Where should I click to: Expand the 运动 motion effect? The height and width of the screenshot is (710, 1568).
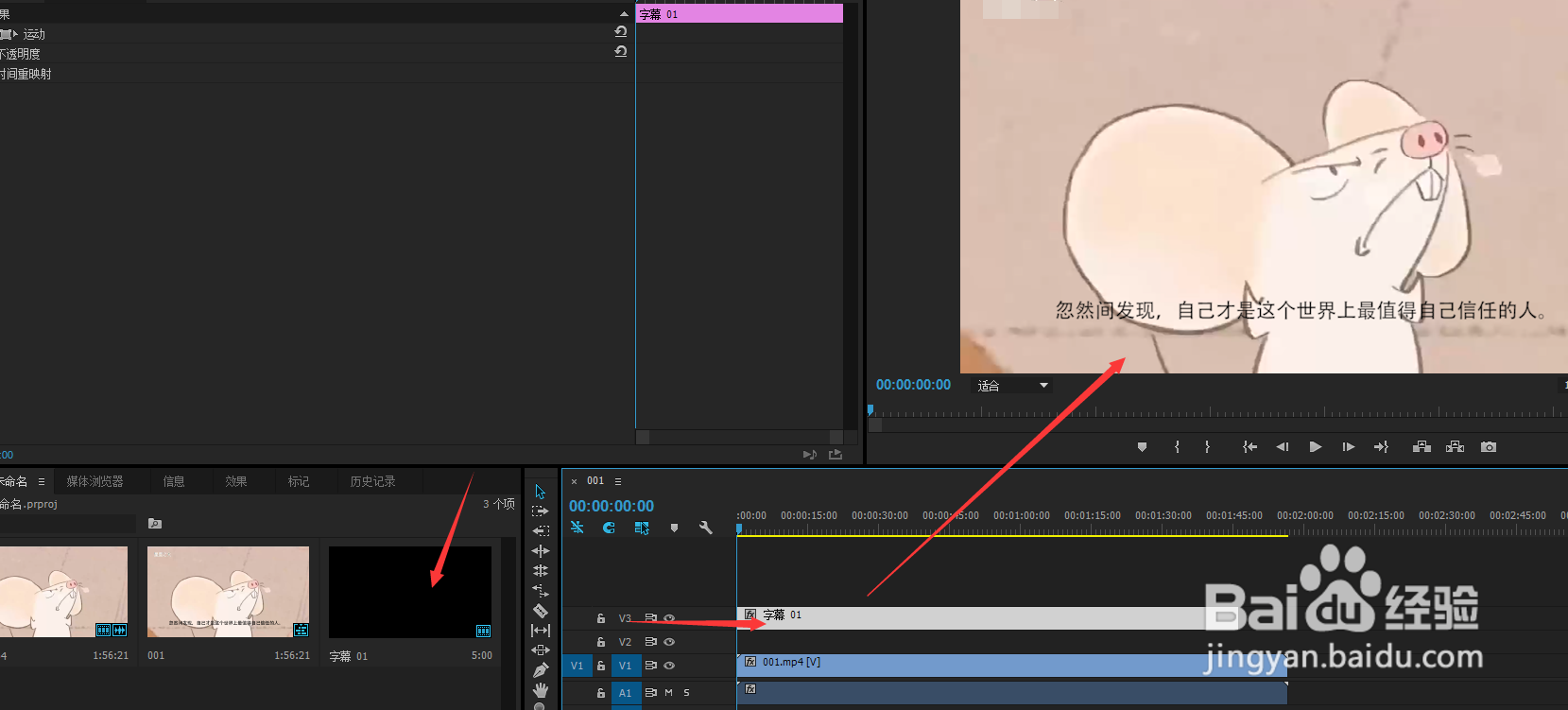15,34
